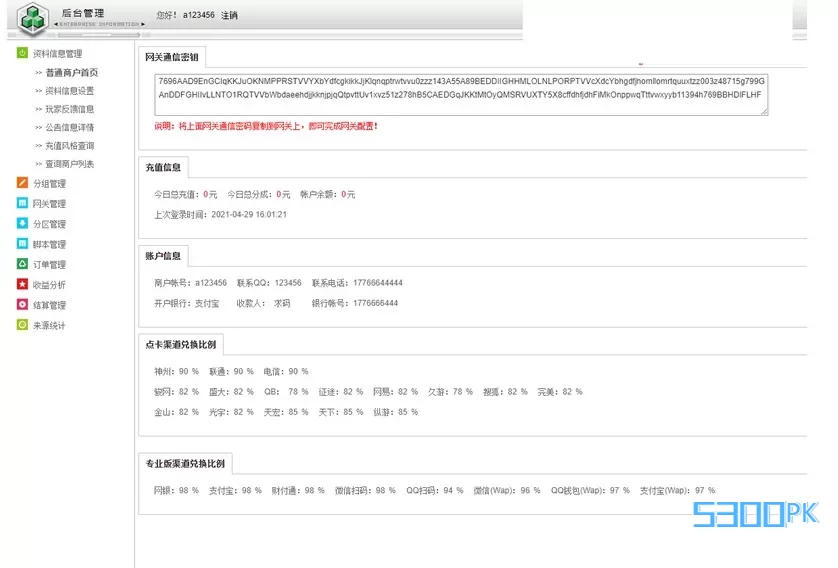This screenshot has width=838, height=568.
Task: Click the 财付通 98% rate
Action: pyautogui.click(x=298, y=491)
